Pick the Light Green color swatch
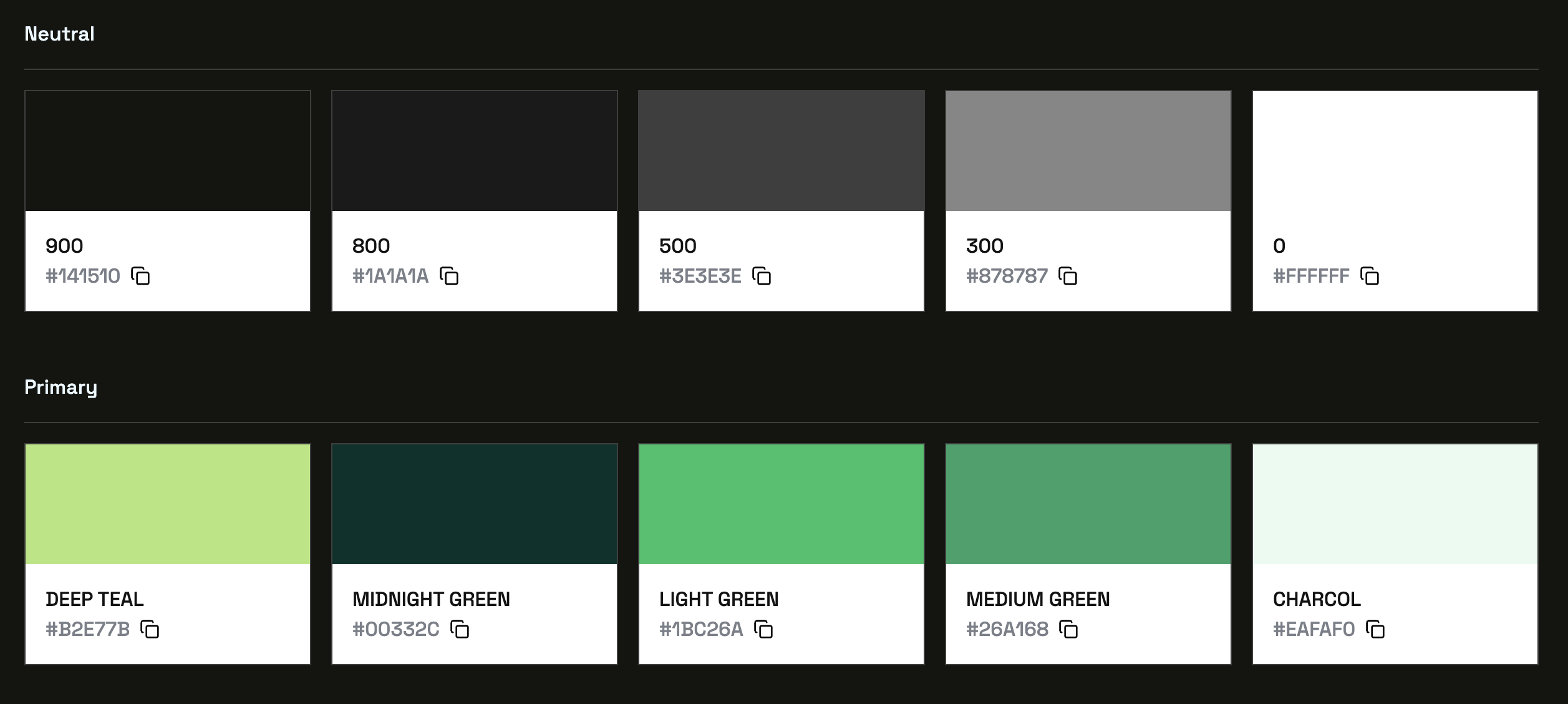Image resolution: width=1568 pixels, height=704 pixels. pos(782,504)
